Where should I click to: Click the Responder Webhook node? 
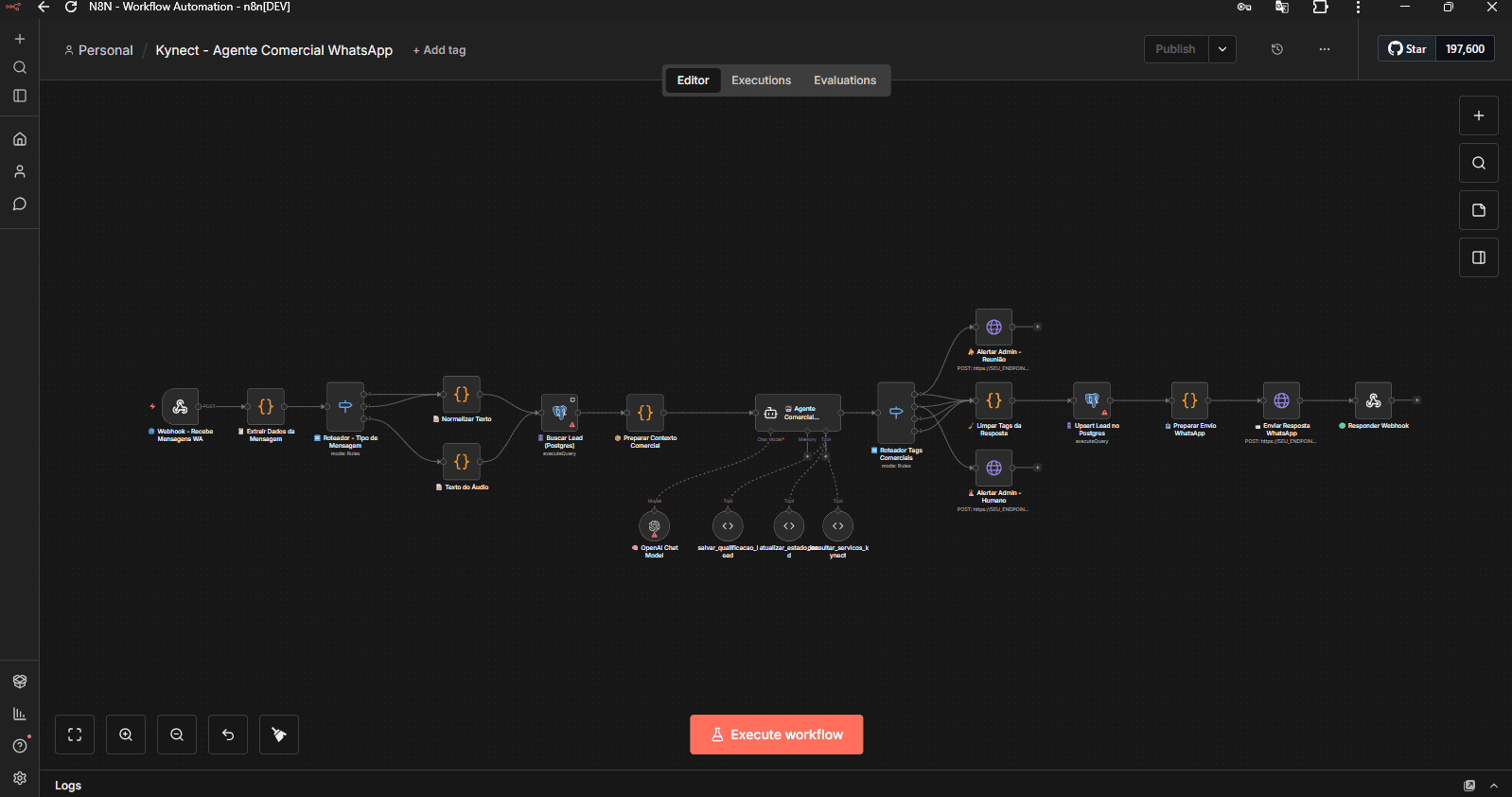(x=1373, y=400)
